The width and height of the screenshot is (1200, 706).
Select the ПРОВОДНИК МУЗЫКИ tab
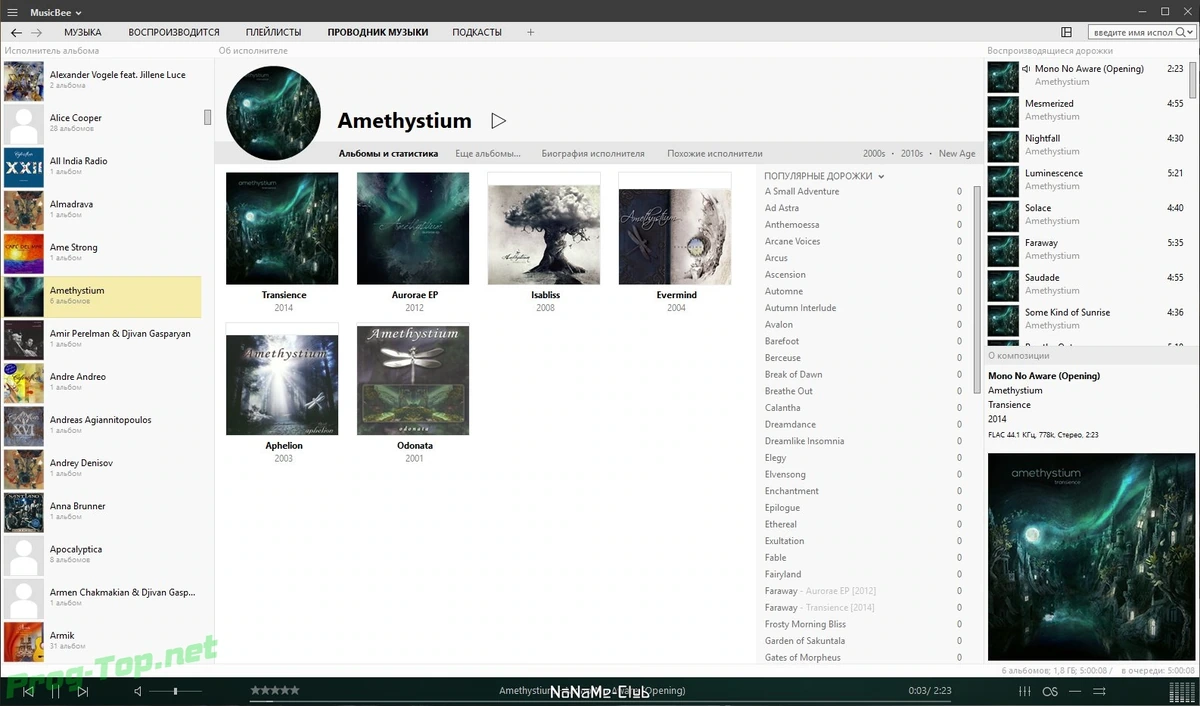(378, 32)
